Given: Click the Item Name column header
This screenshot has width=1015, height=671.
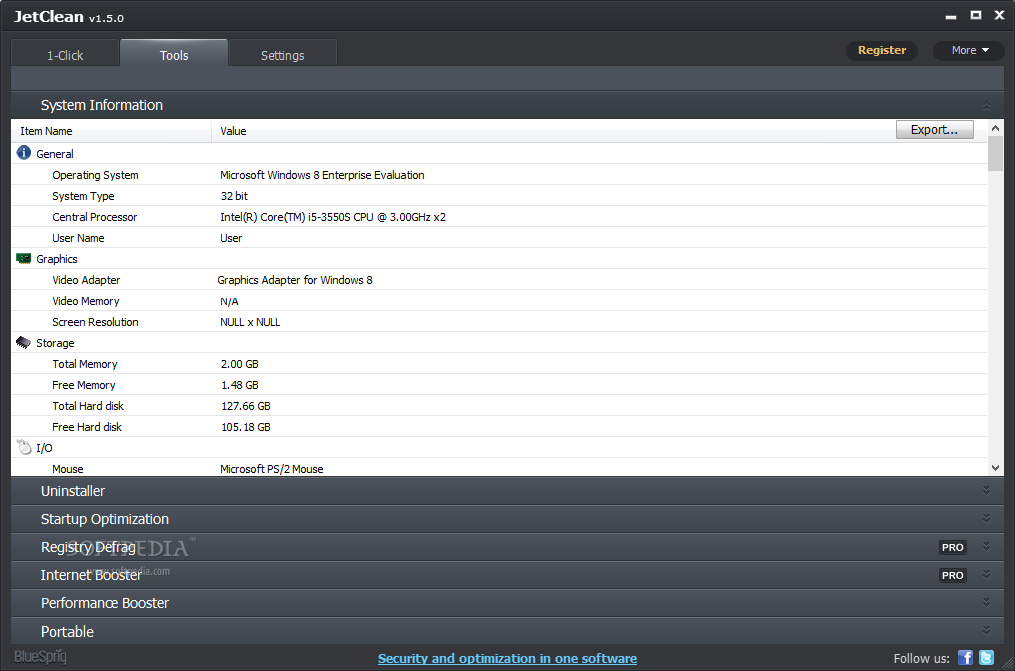Looking at the screenshot, I should (111, 131).
